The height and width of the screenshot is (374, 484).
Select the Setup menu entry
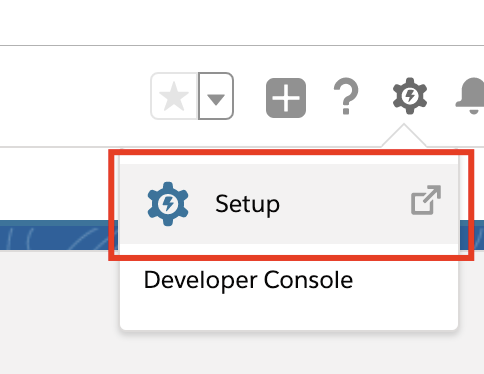click(289, 204)
